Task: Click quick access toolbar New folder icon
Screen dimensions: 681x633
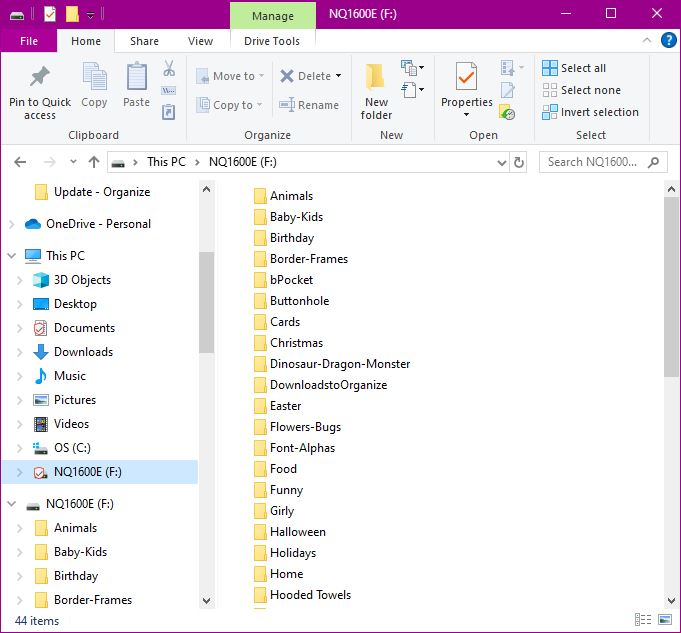Action: tap(72, 14)
